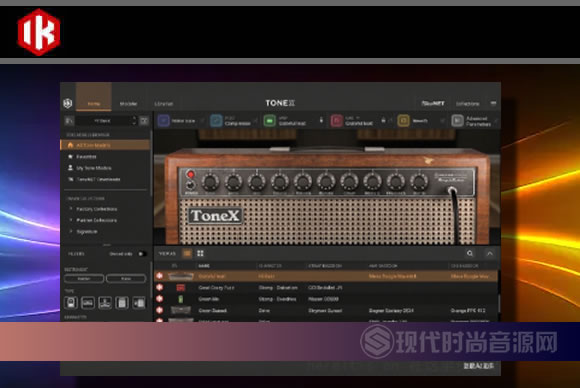Screen dimensions: 580x388
Task: Open ToneNET Downloads in the sidebar
Action: 98,179
